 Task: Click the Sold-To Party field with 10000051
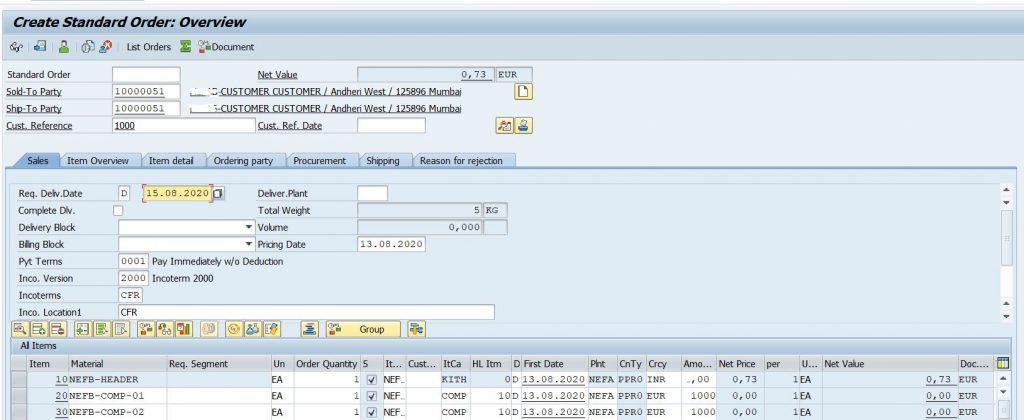click(x=146, y=91)
